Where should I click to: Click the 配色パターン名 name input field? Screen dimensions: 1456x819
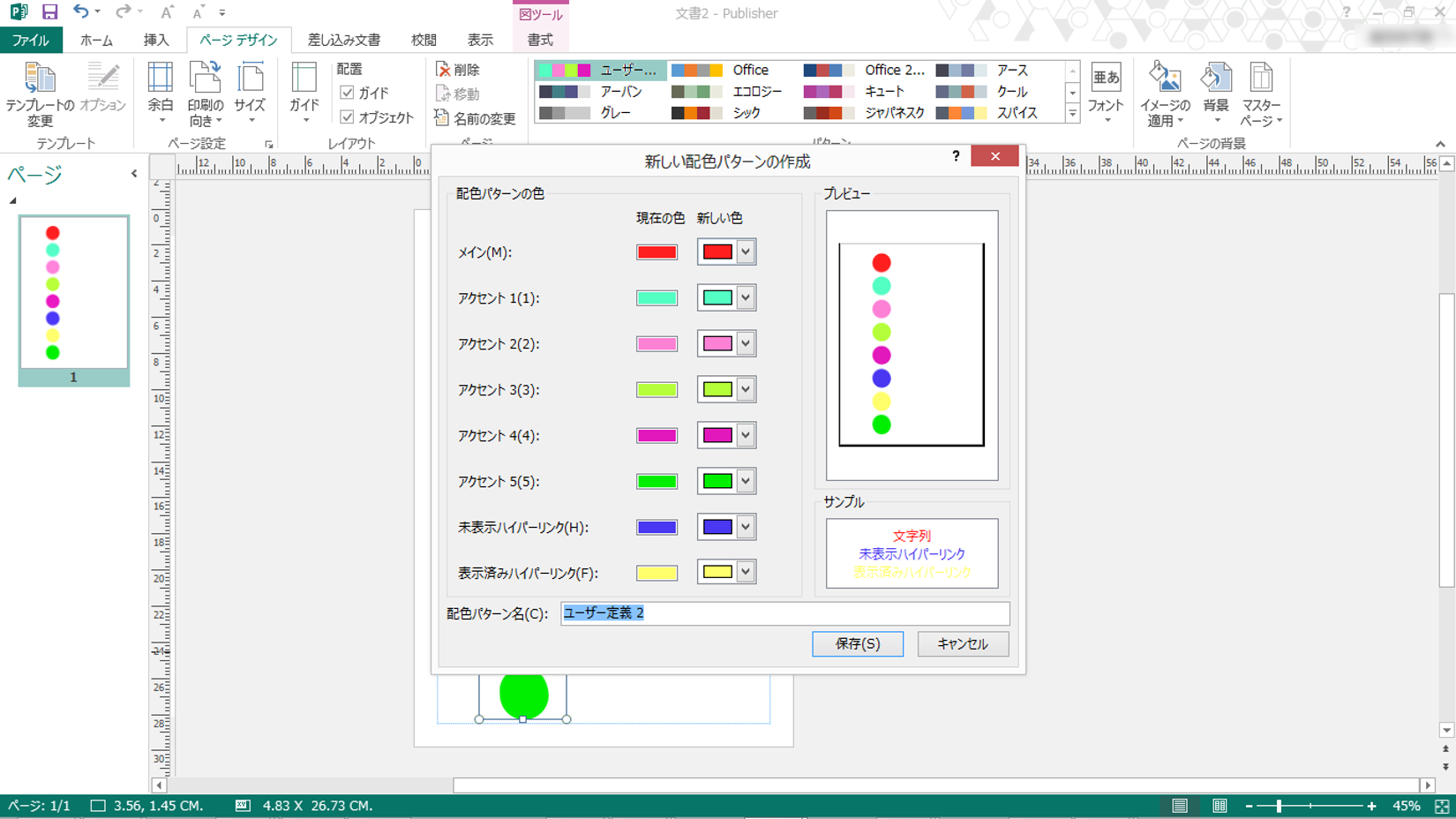pyautogui.click(x=784, y=613)
